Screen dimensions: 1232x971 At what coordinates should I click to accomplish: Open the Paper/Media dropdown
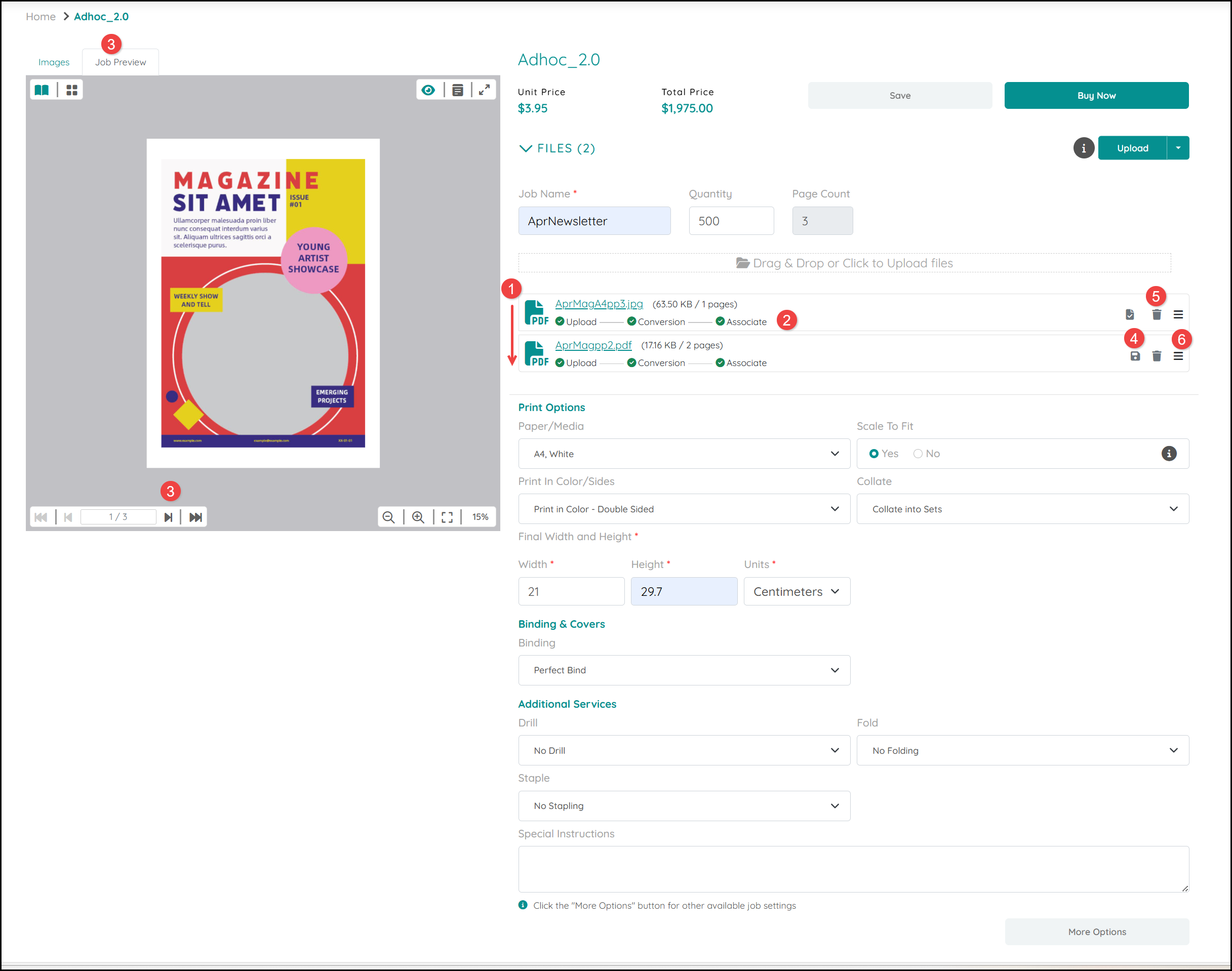pos(684,454)
